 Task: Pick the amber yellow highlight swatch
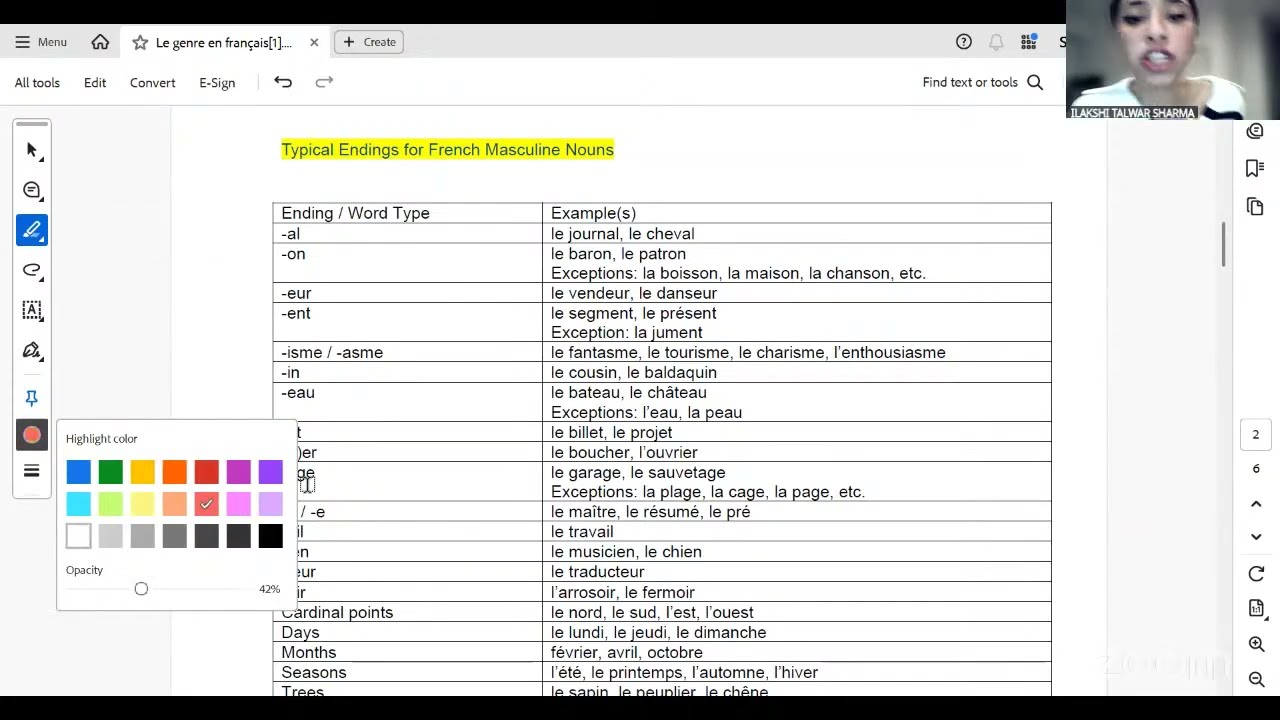(143, 472)
